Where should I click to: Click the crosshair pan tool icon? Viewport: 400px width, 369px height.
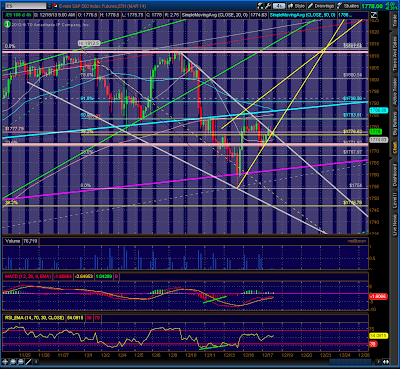pos(5,362)
